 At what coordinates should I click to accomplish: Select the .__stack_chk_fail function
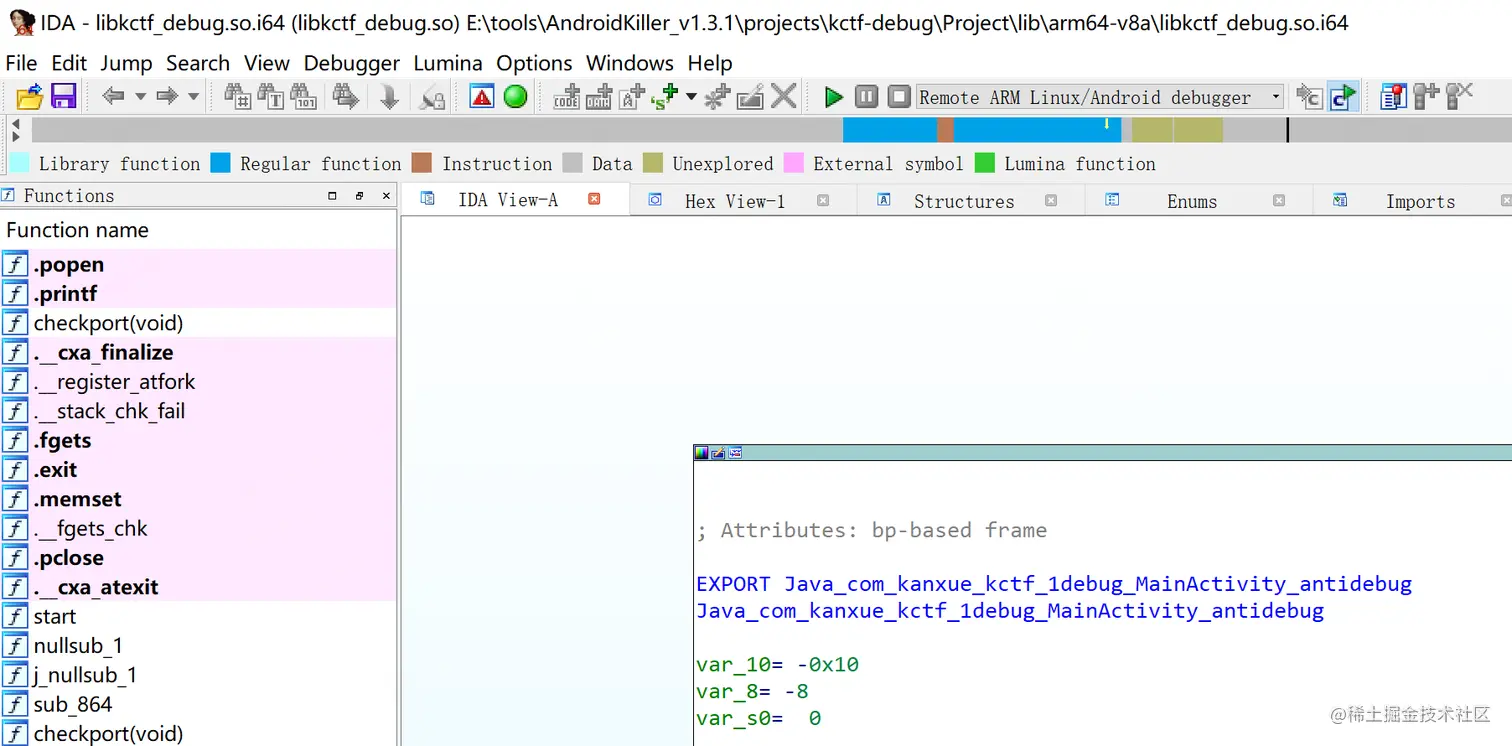[199, 411]
